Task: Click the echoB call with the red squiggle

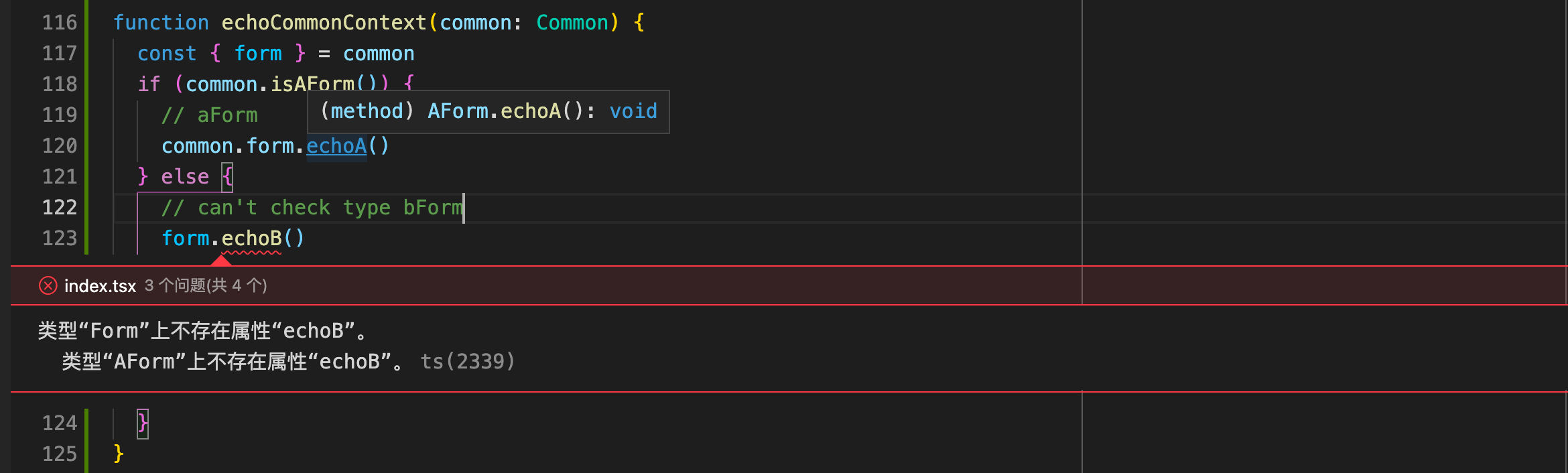Action: coord(251,239)
